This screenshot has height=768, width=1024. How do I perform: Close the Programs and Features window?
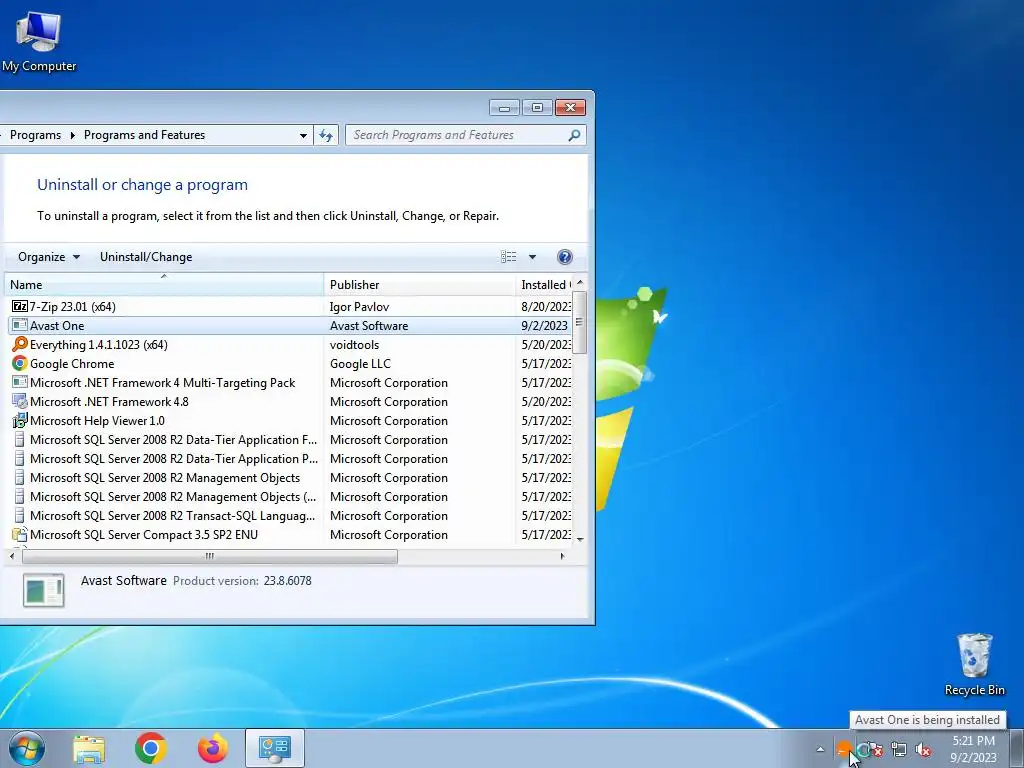570,108
